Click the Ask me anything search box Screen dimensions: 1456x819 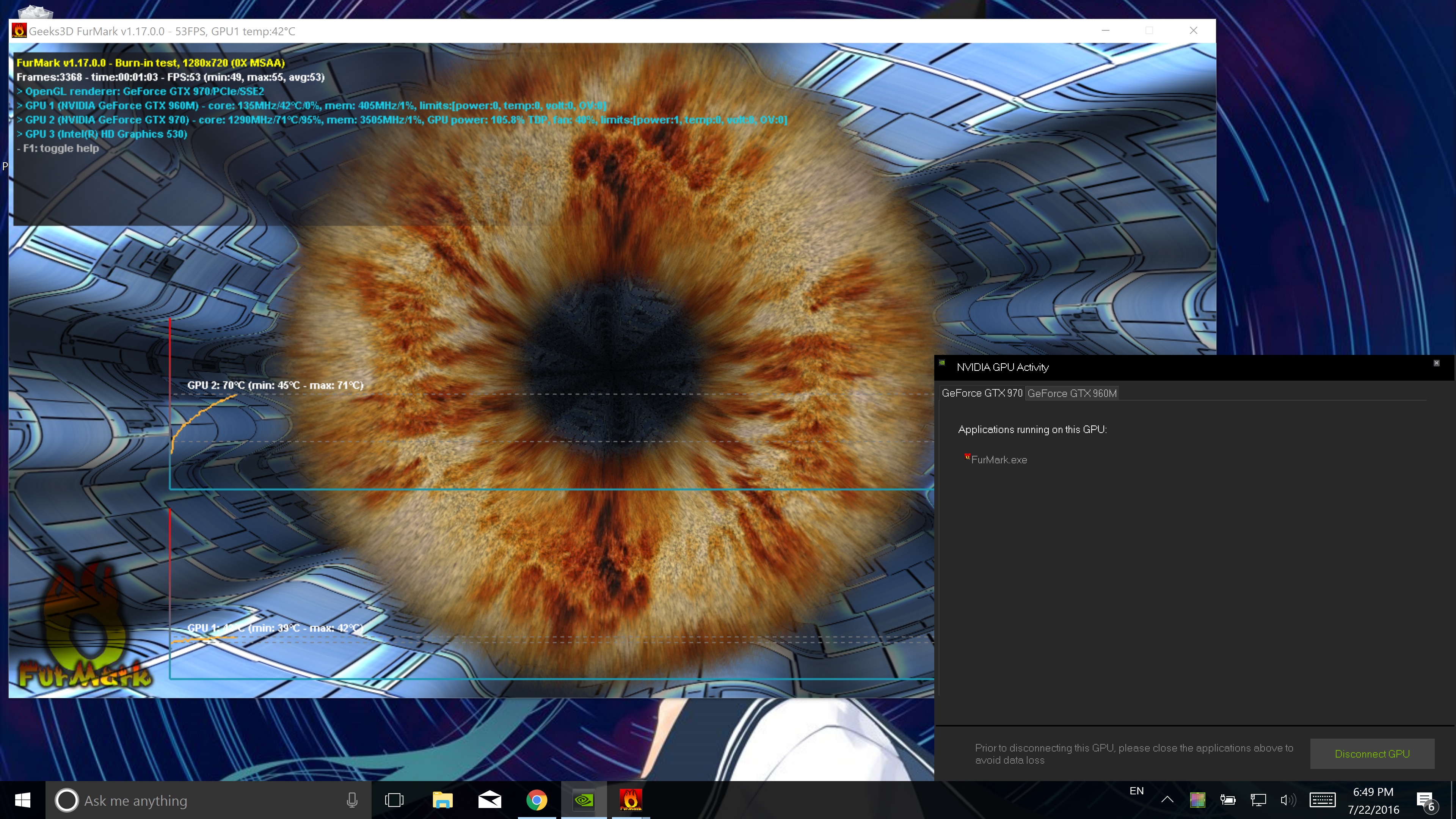(208, 800)
